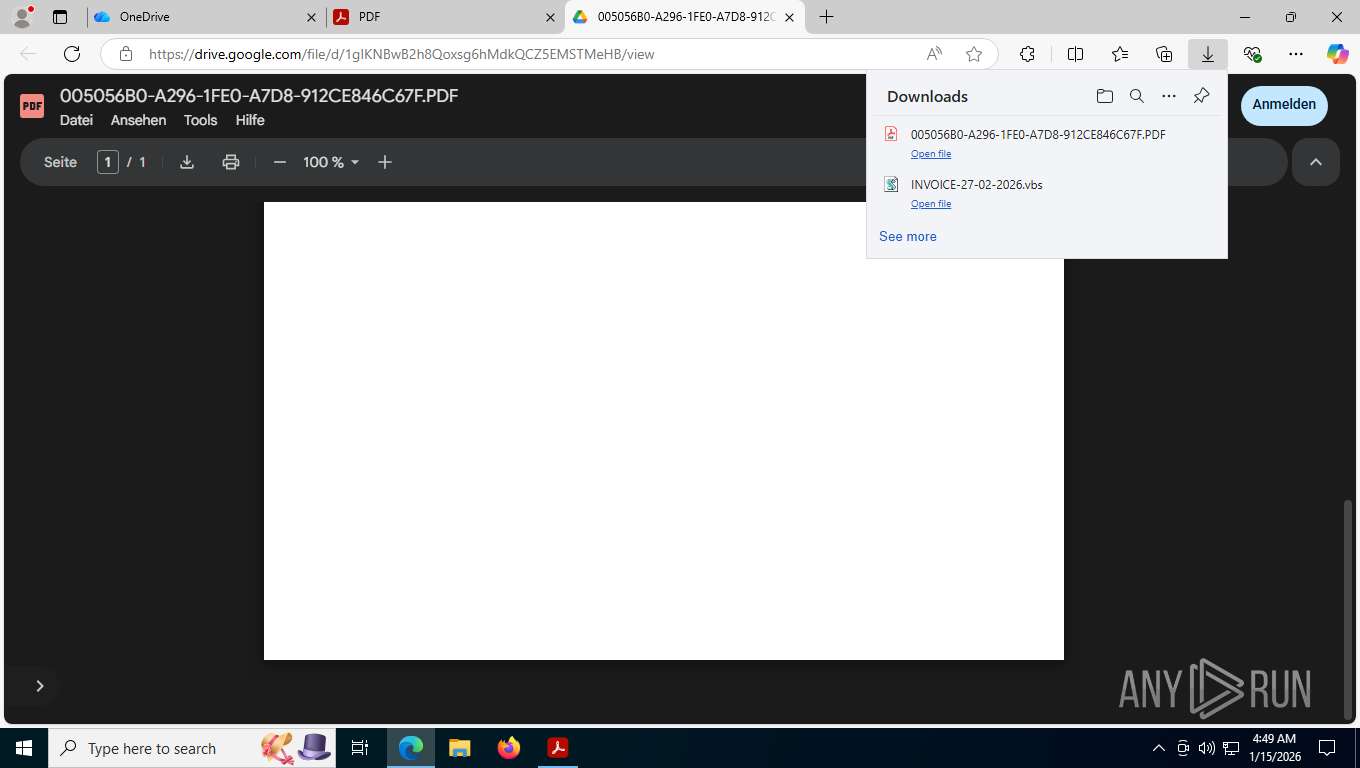Open the notification center icon
1360x768 pixels.
(x=1327, y=748)
